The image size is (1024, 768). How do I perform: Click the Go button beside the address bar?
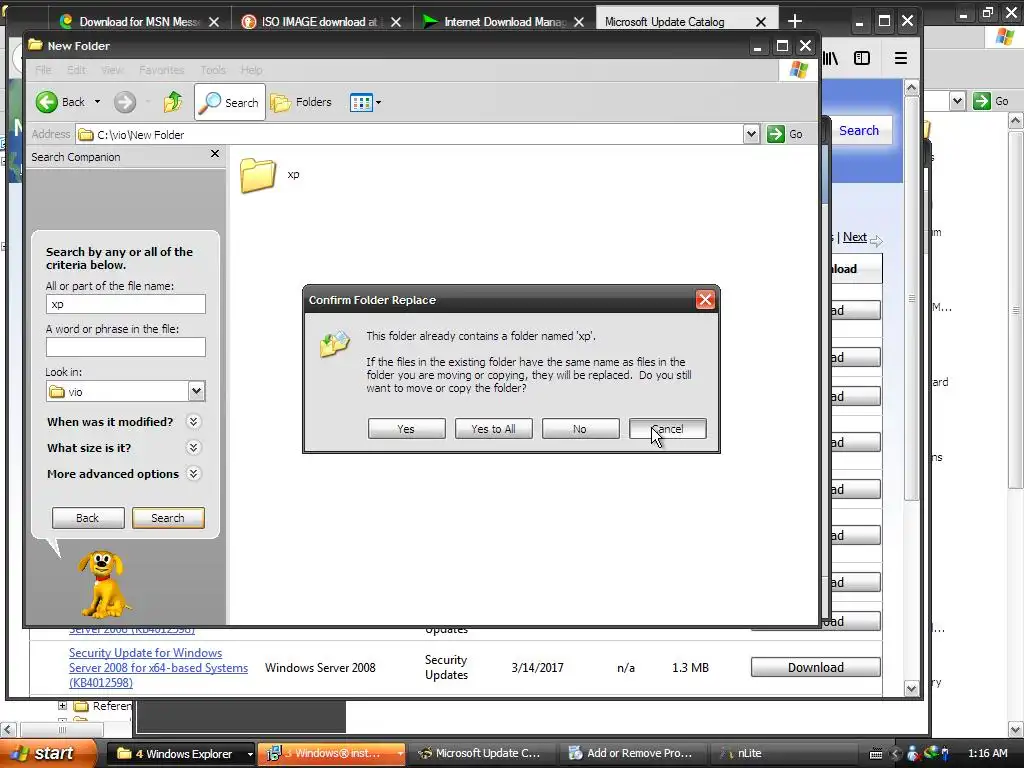[x=785, y=134]
